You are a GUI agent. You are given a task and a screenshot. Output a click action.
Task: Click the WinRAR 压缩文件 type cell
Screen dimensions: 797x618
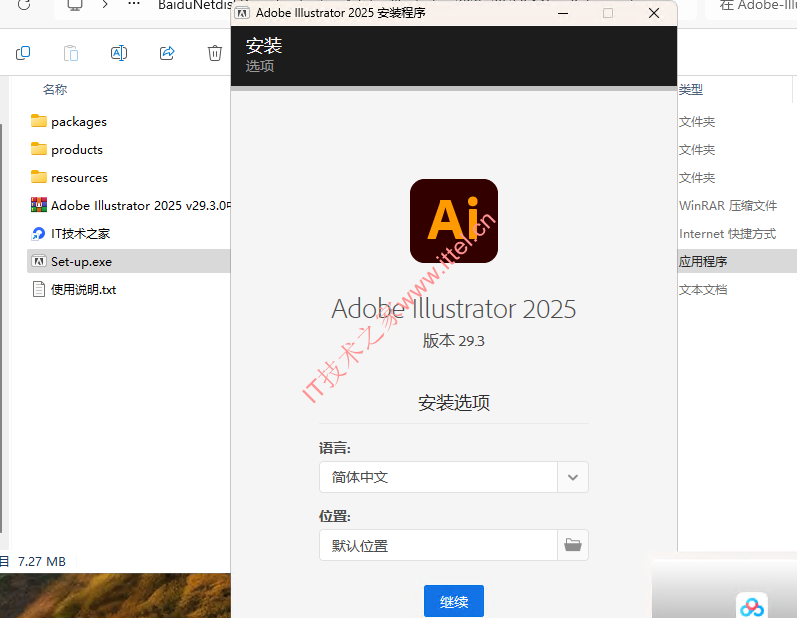[728, 206]
